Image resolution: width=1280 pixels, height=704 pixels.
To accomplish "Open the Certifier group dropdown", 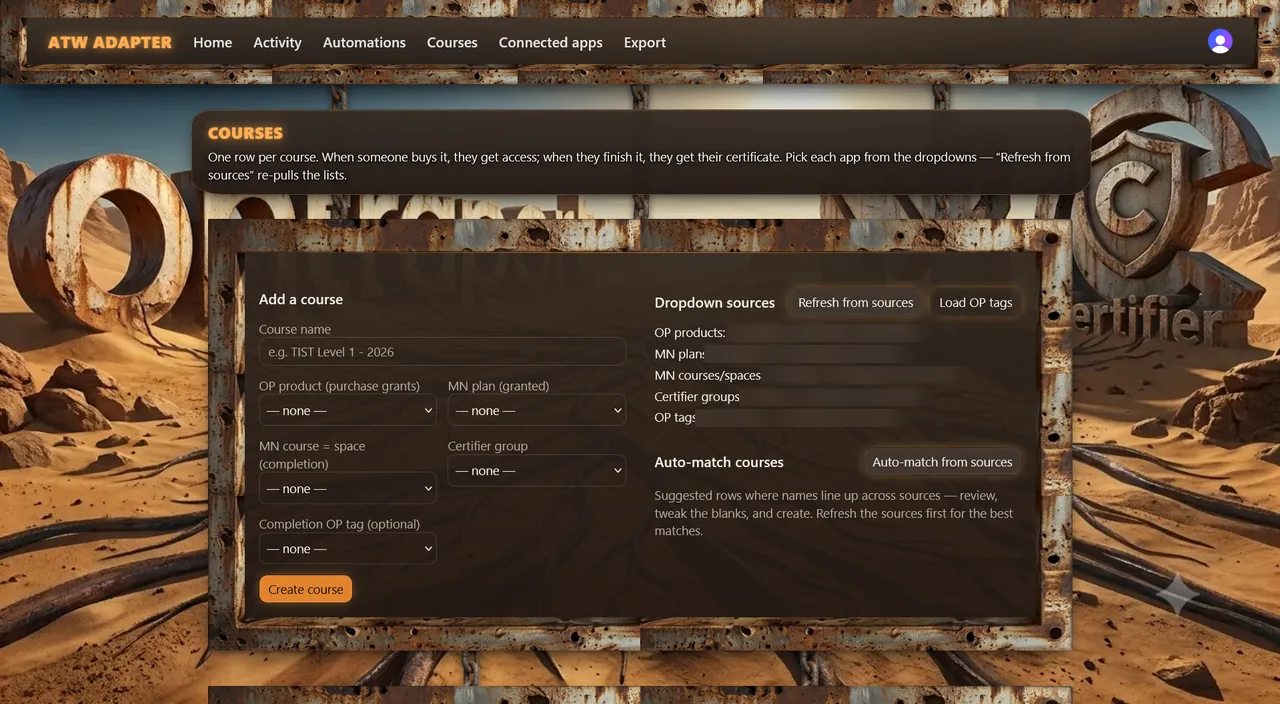I will pos(537,470).
